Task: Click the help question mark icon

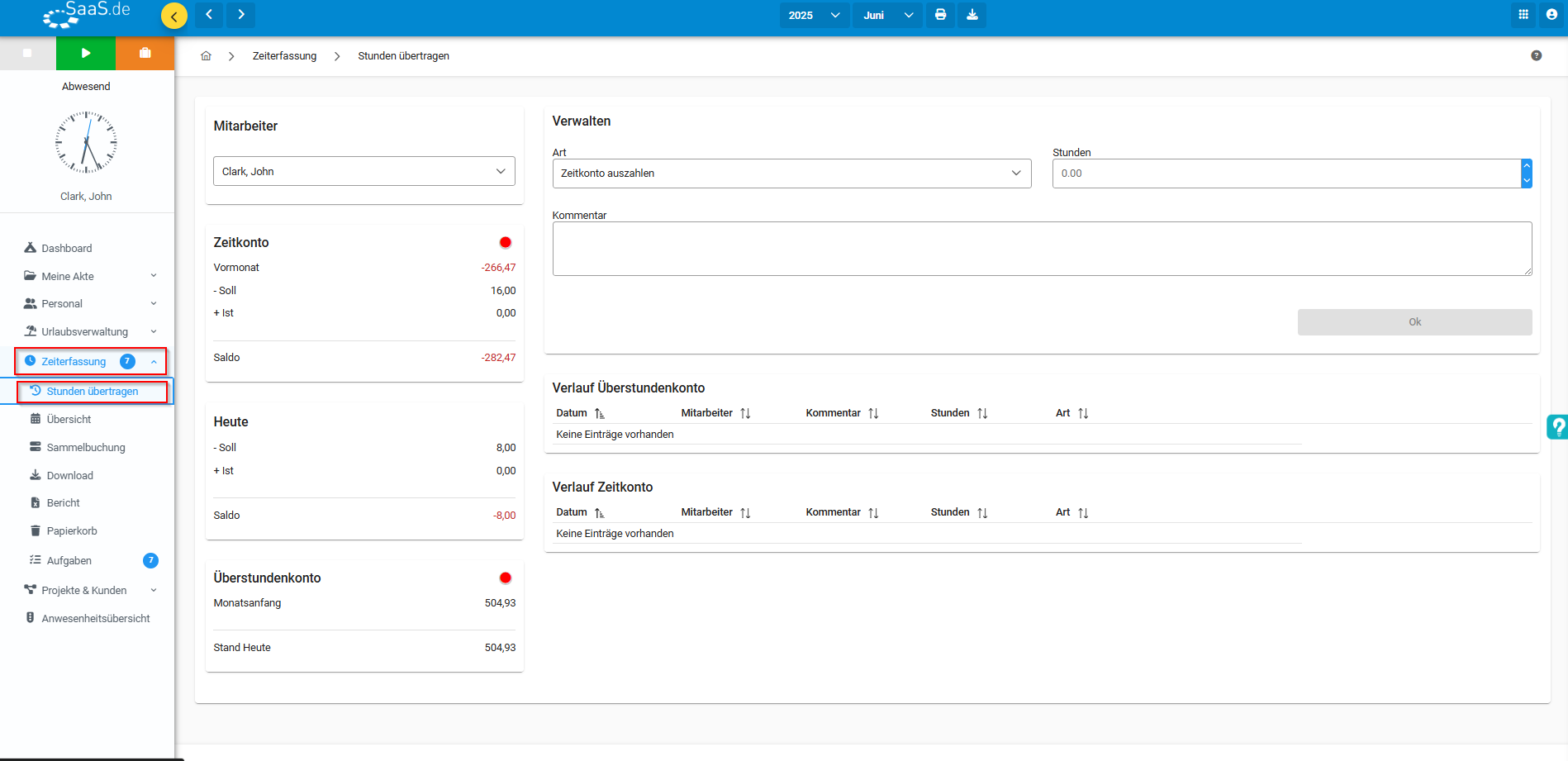Action: 1536,56
